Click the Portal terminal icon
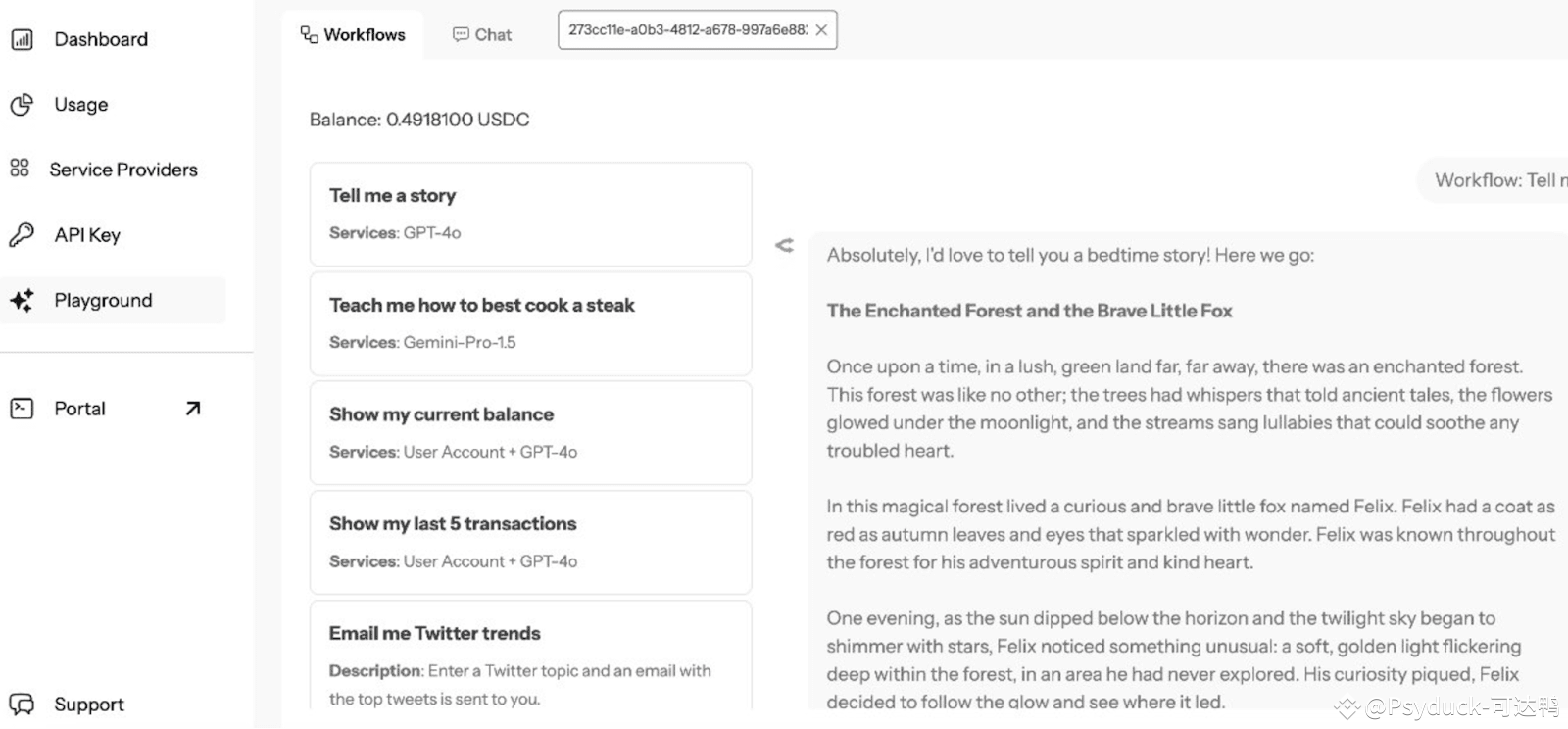This screenshot has height=729, width=1568. tap(22, 409)
